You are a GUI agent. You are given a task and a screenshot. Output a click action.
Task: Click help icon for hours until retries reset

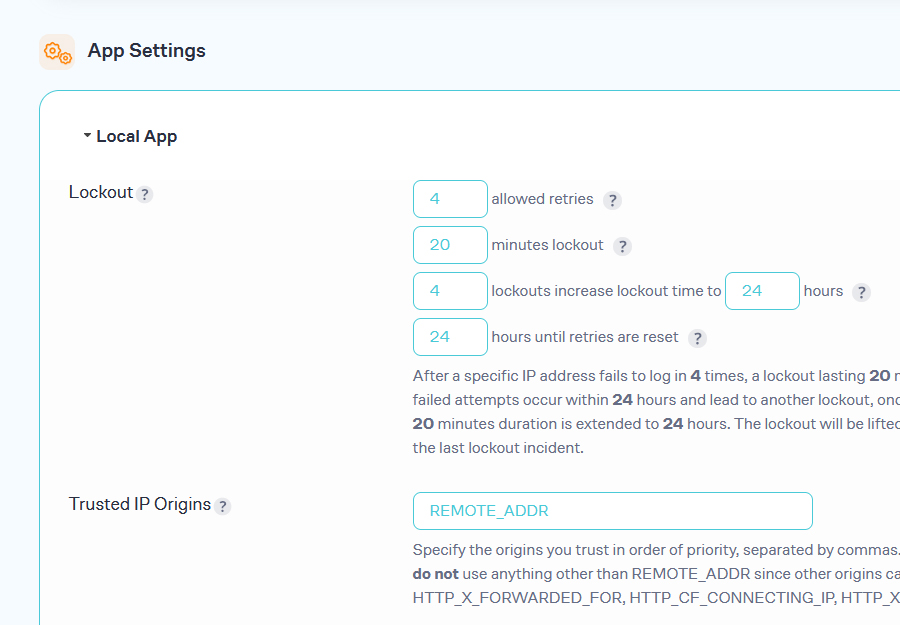697,338
